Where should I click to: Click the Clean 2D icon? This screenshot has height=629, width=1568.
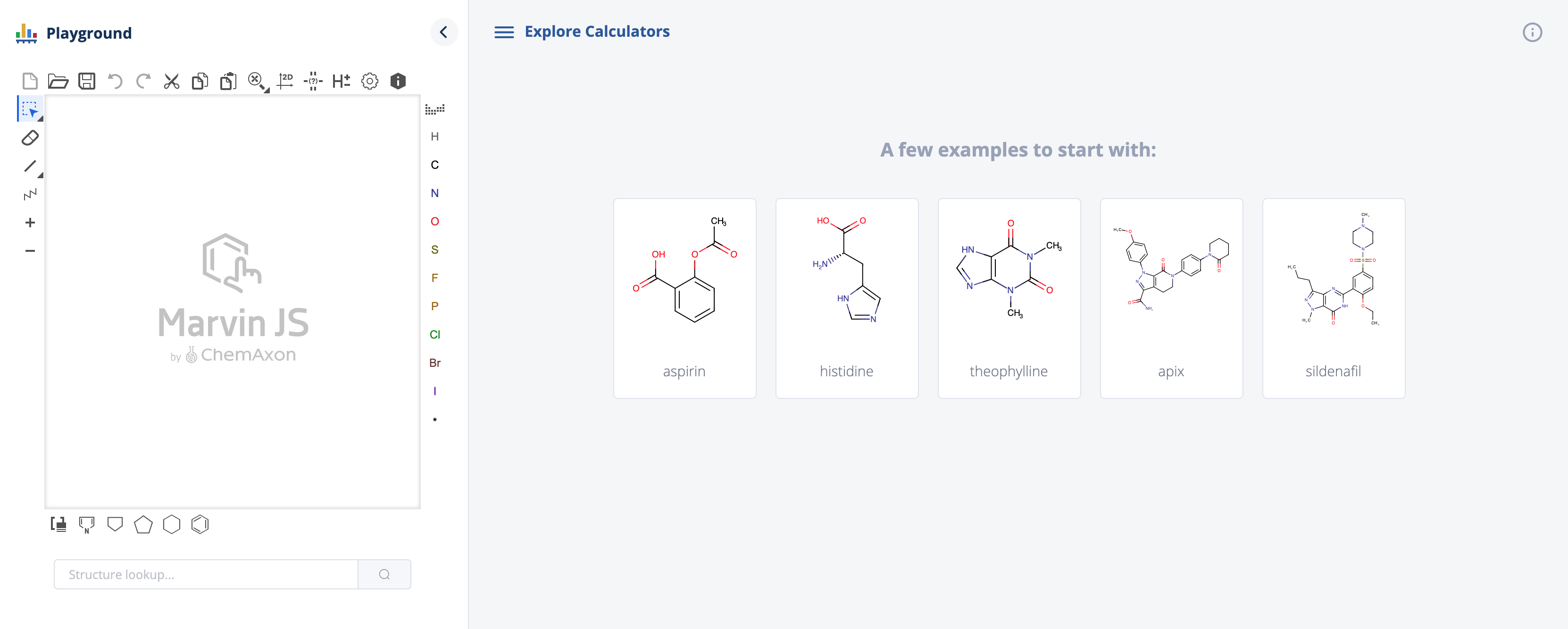[285, 81]
